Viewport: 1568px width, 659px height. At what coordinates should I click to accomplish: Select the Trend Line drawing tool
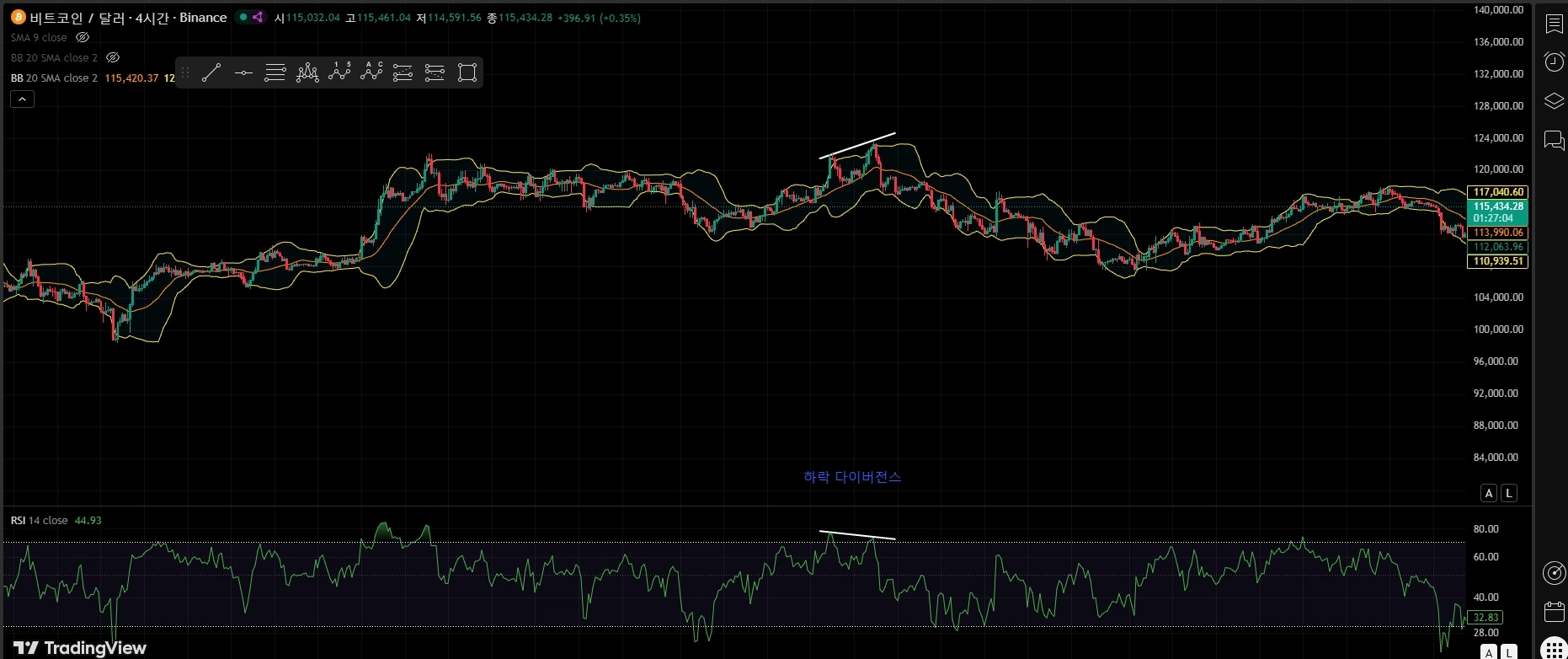211,72
